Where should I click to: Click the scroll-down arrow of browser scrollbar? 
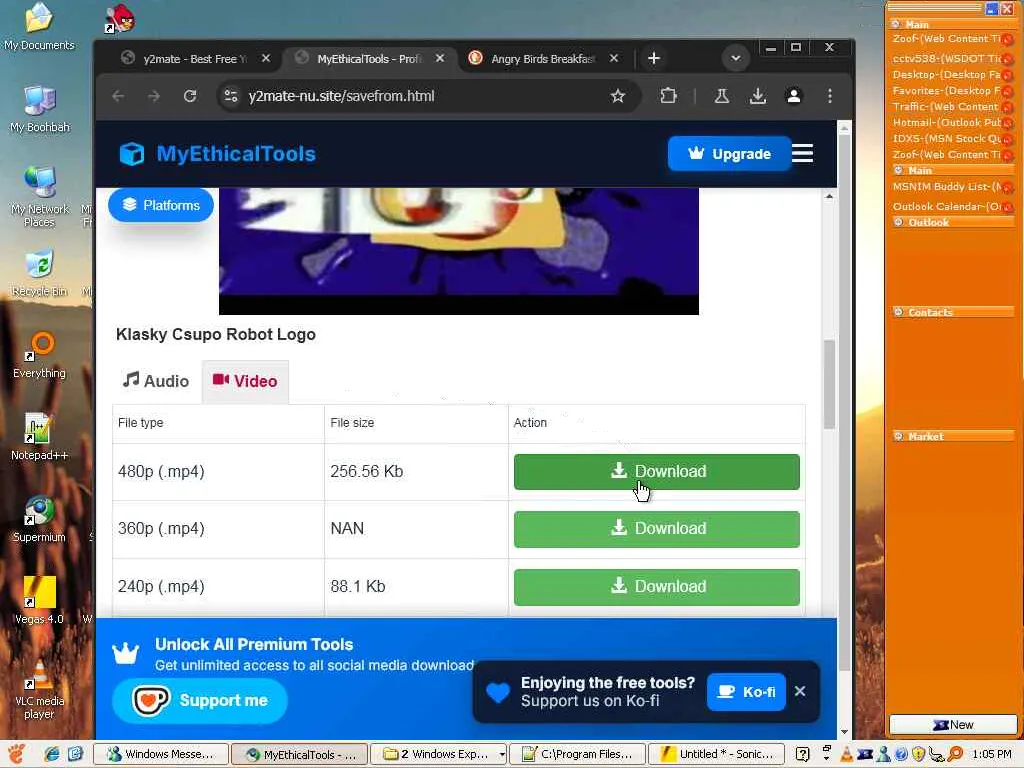click(x=844, y=732)
